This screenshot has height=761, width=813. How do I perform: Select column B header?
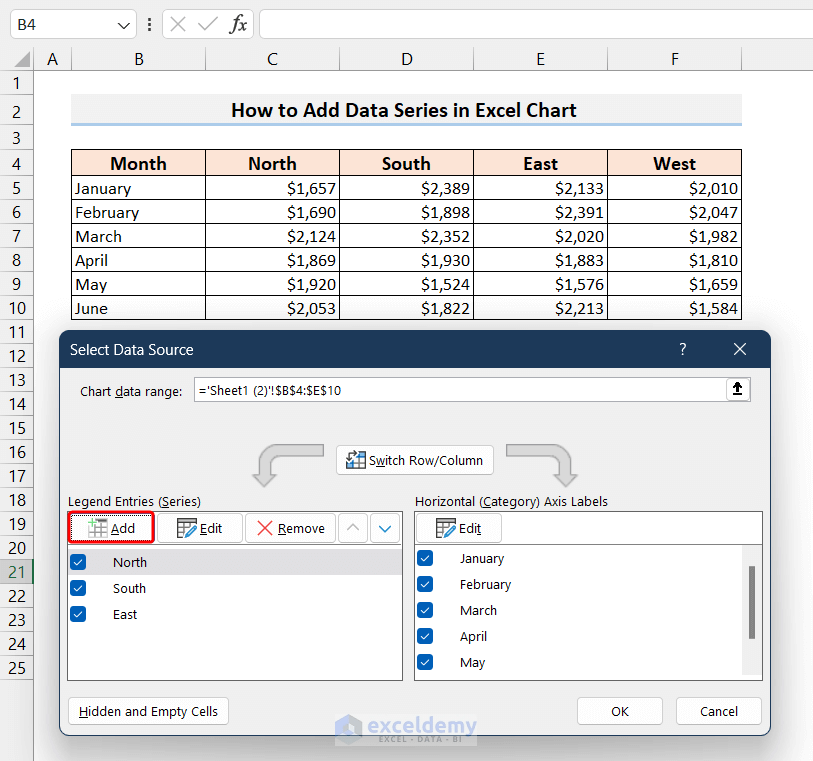tap(138, 59)
